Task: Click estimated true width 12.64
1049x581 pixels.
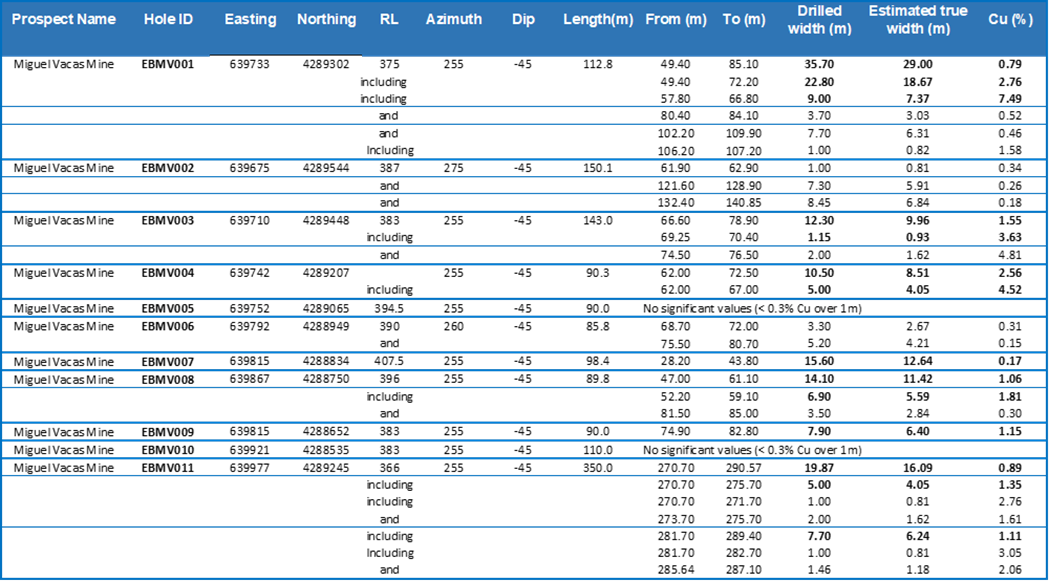Action: coord(918,362)
